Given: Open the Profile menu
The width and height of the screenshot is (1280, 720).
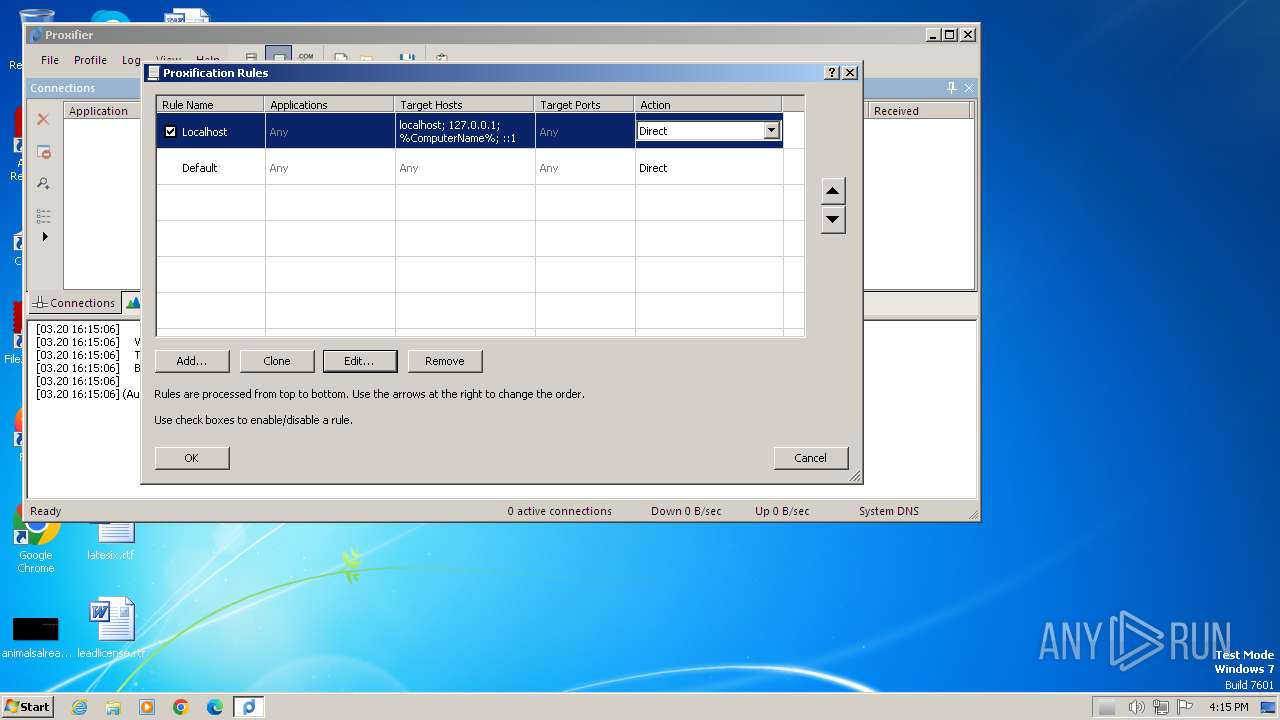Looking at the screenshot, I should click(90, 60).
